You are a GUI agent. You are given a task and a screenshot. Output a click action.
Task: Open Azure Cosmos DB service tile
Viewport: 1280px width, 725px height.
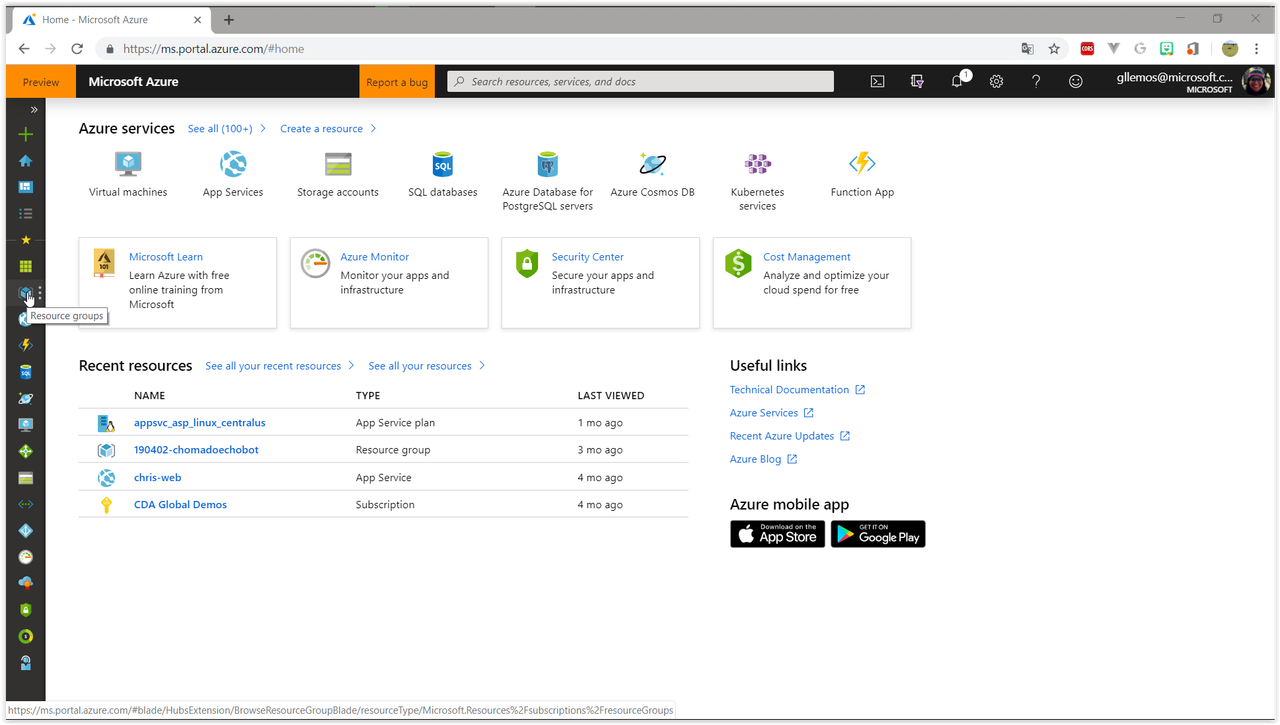653,174
